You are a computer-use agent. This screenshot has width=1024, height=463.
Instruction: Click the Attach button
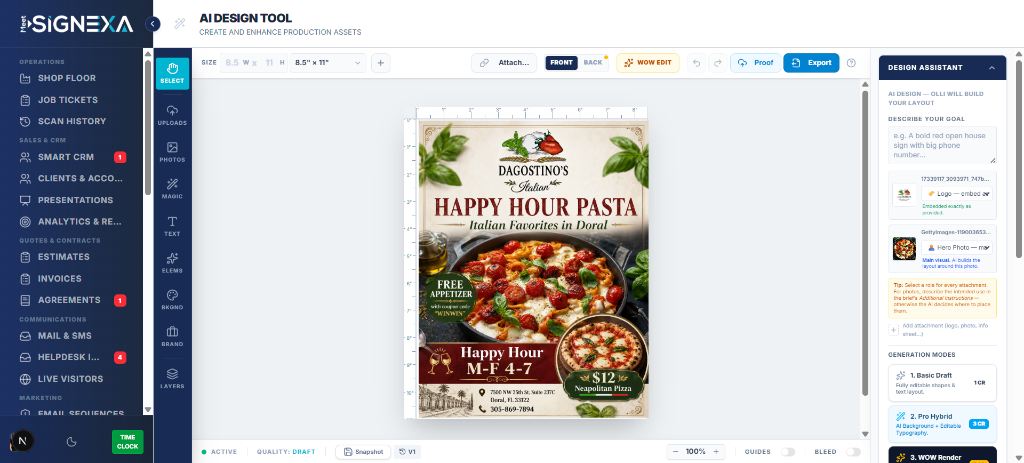tap(504, 63)
